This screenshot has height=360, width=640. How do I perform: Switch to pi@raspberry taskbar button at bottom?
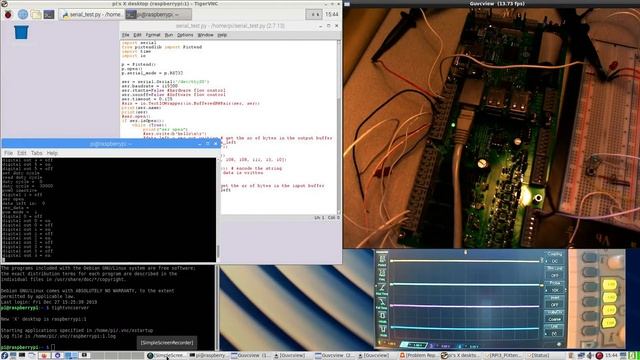coord(209,356)
